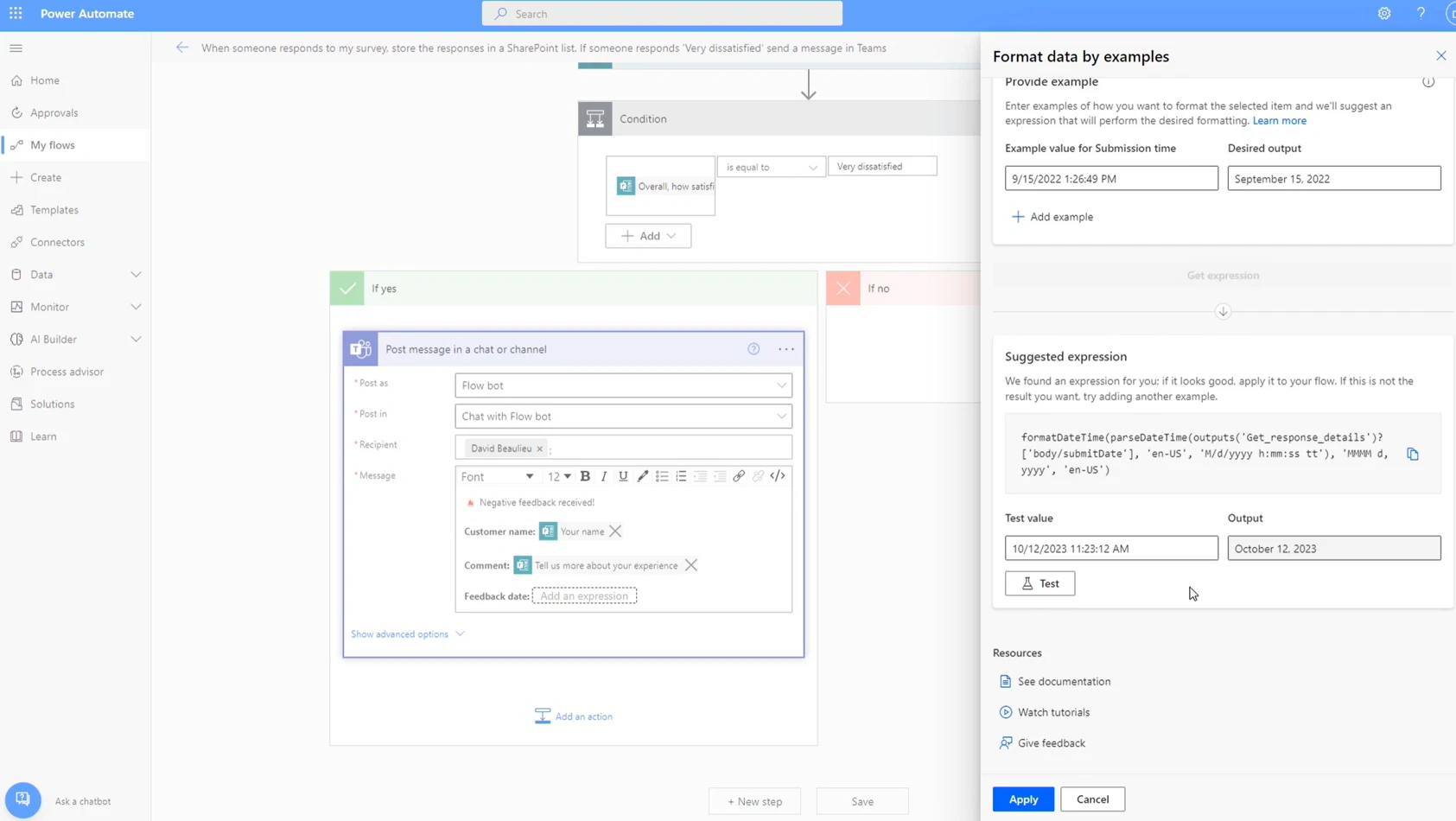Click the New step button

755,801
